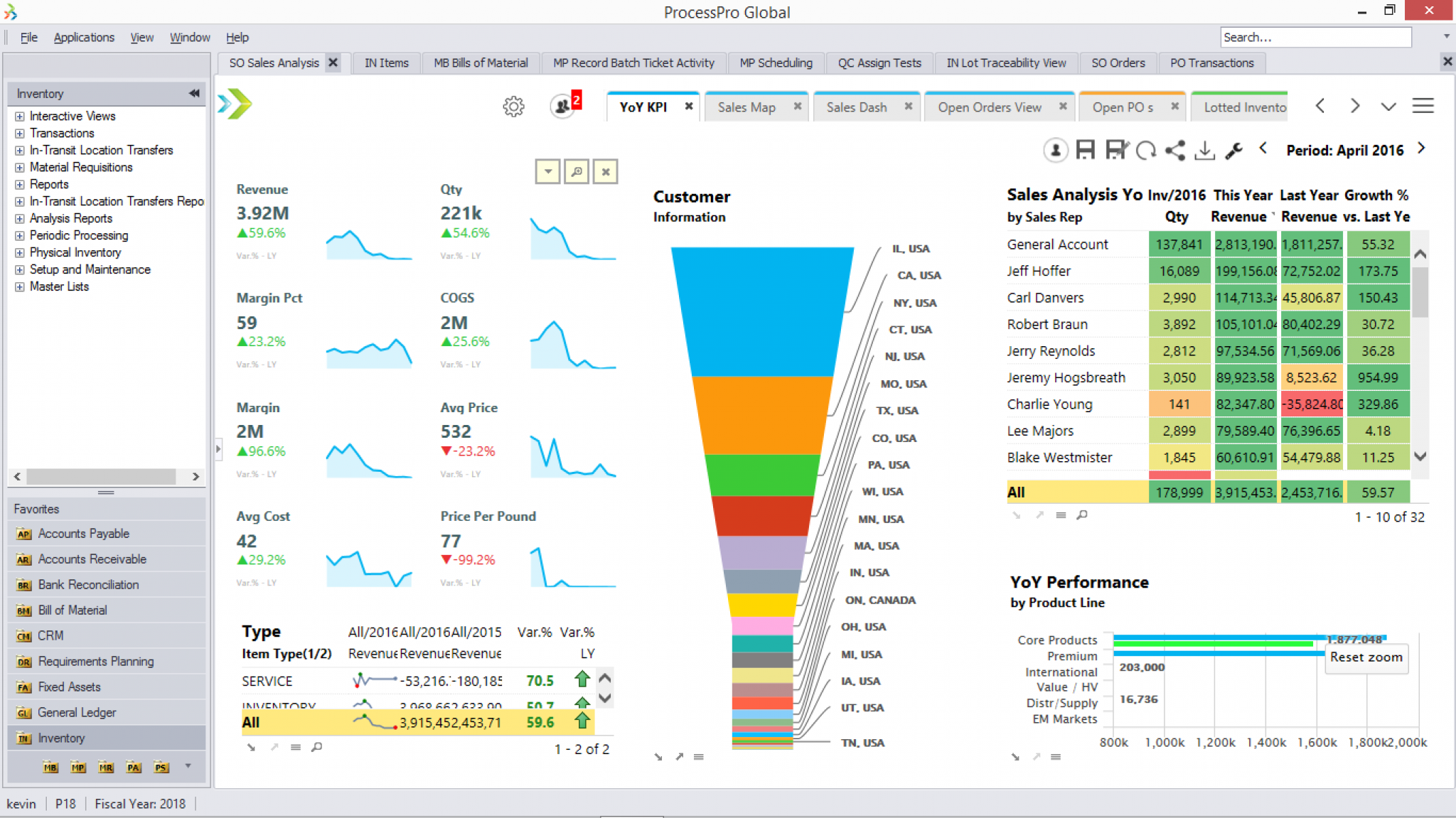This screenshot has height=818, width=1456.
Task: Open the user profile icon near Period
Action: 1056,151
